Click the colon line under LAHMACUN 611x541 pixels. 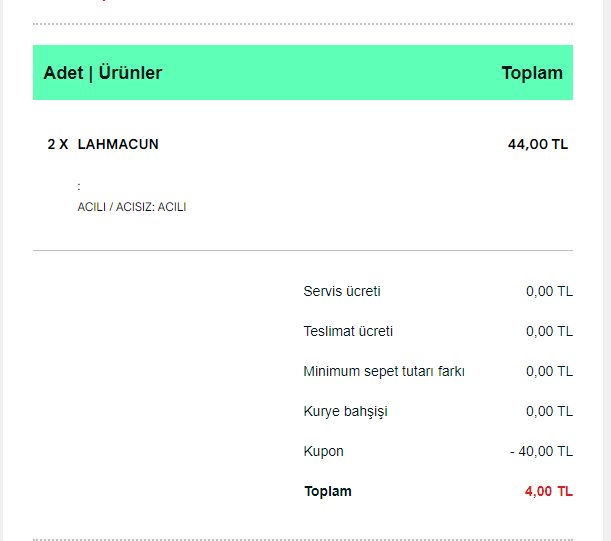(79, 187)
